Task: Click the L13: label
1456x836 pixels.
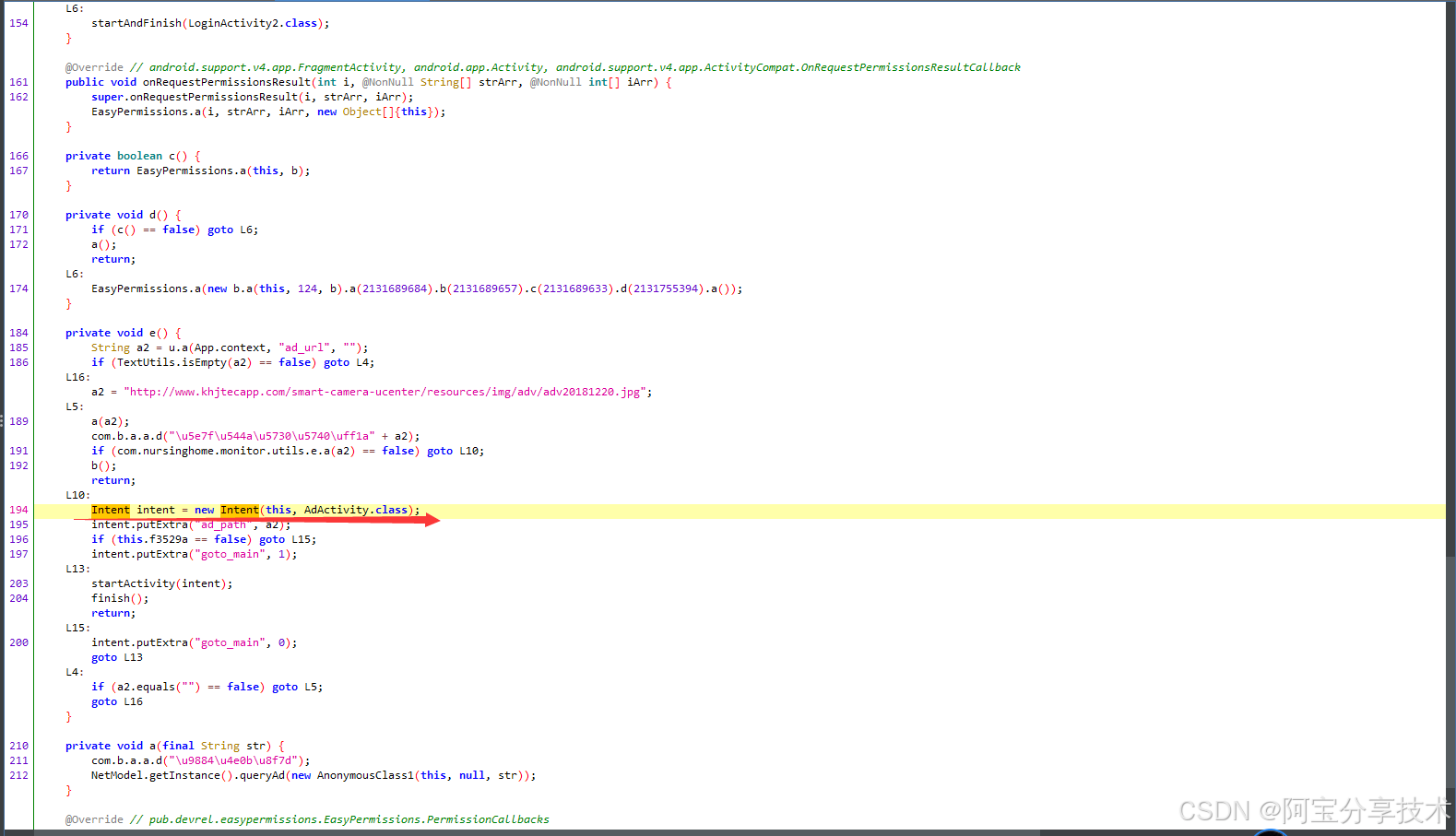Action: pos(77,569)
